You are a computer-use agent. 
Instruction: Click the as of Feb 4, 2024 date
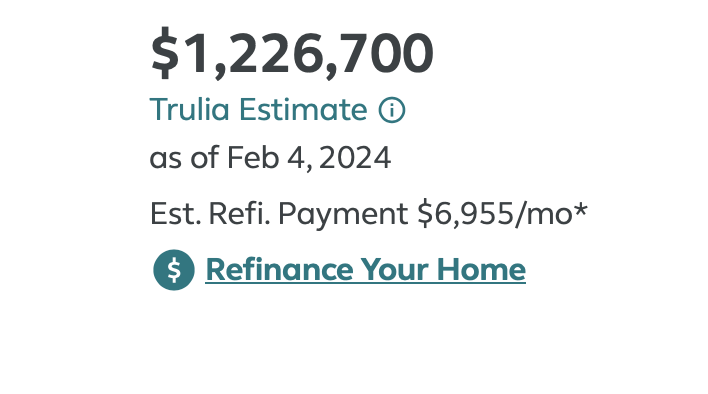pos(270,158)
